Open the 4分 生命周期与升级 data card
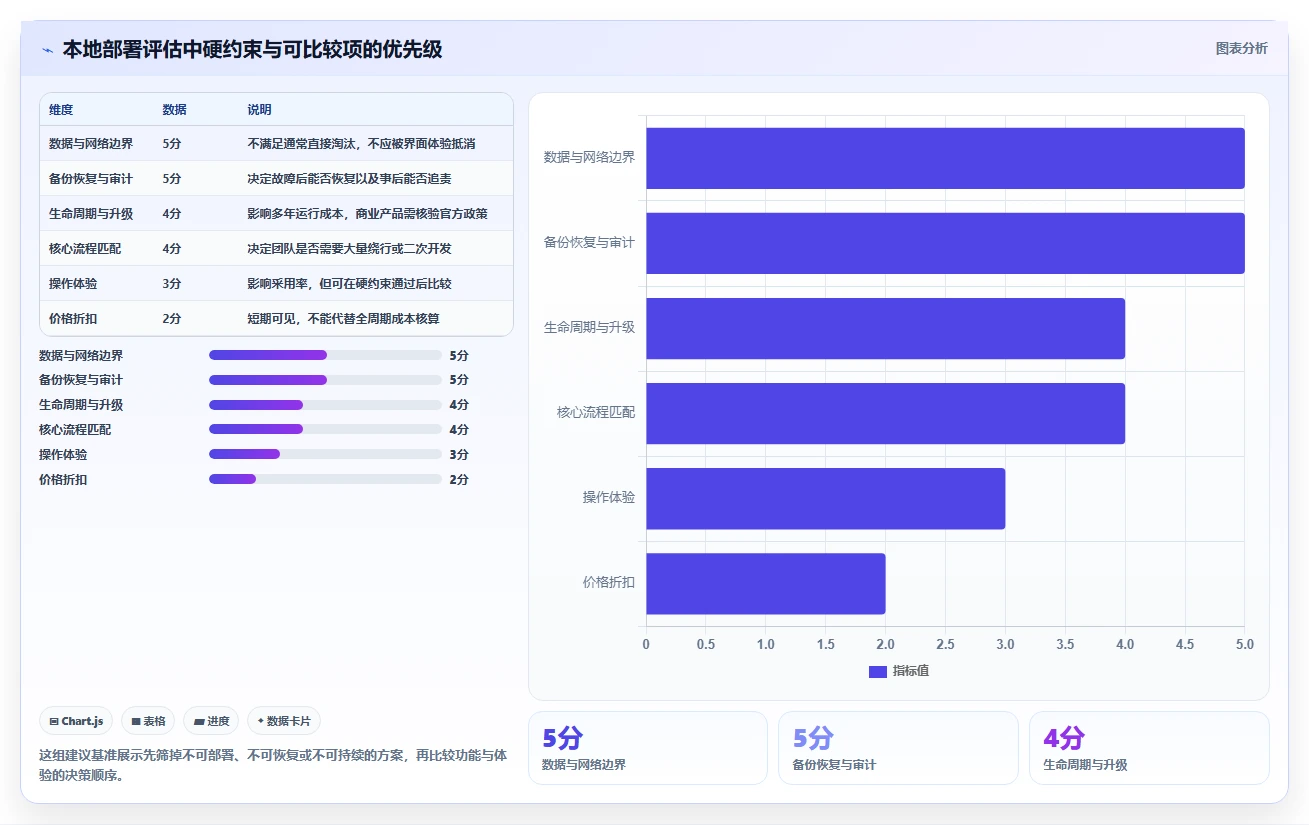 [x=1149, y=748]
